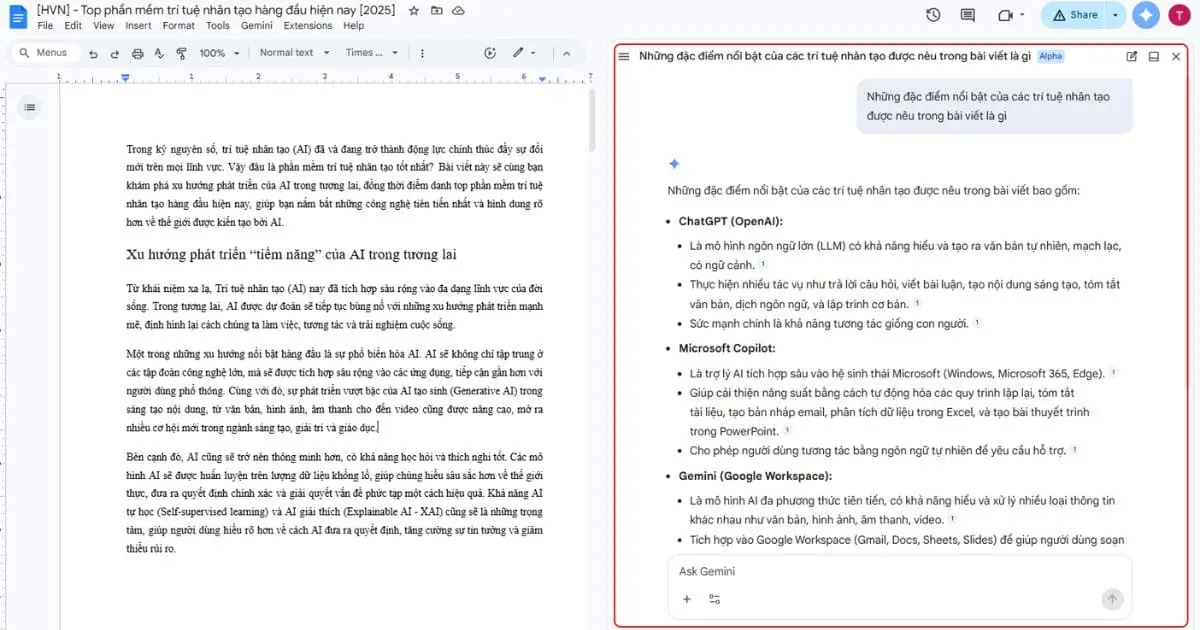
Task: Open version history clock icon
Action: [933, 15]
